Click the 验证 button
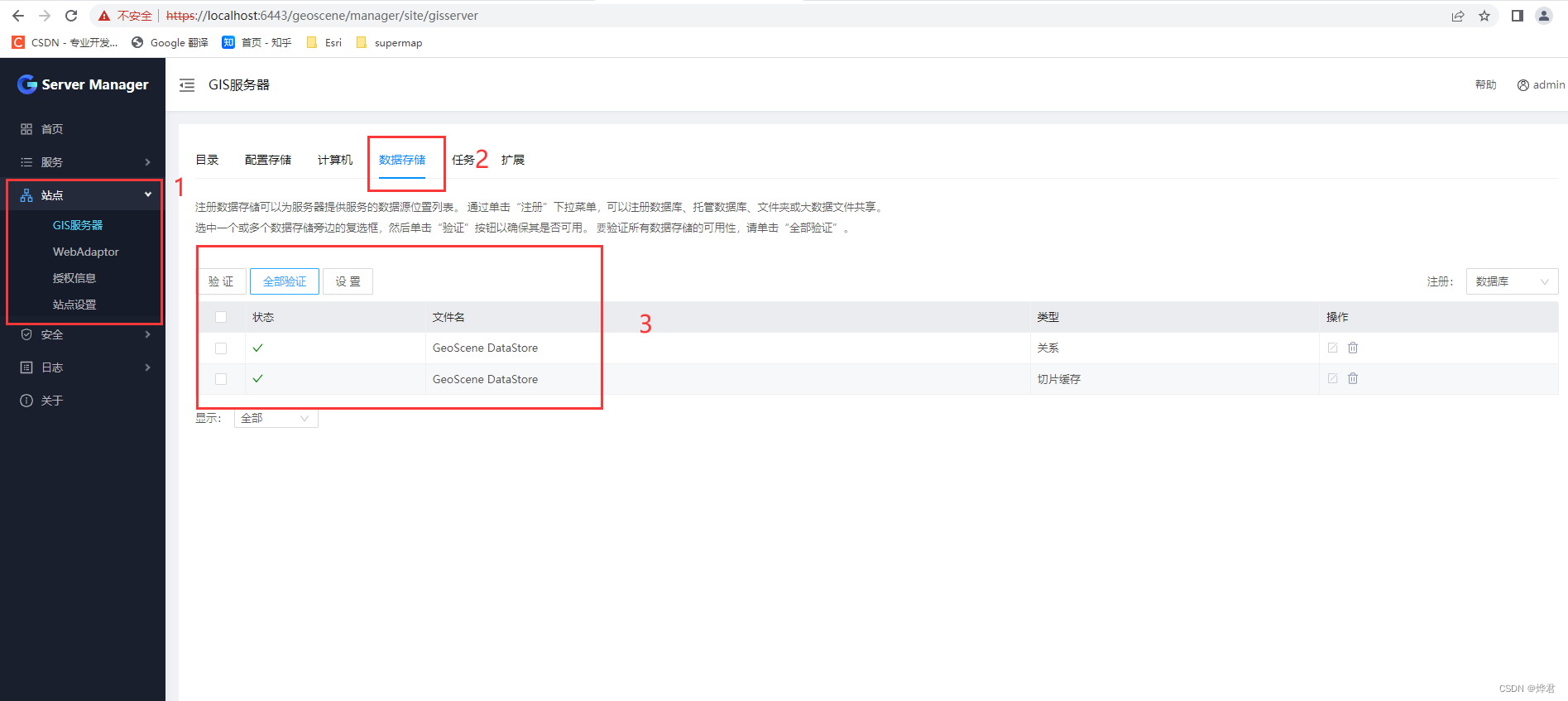 [x=221, y=281]
